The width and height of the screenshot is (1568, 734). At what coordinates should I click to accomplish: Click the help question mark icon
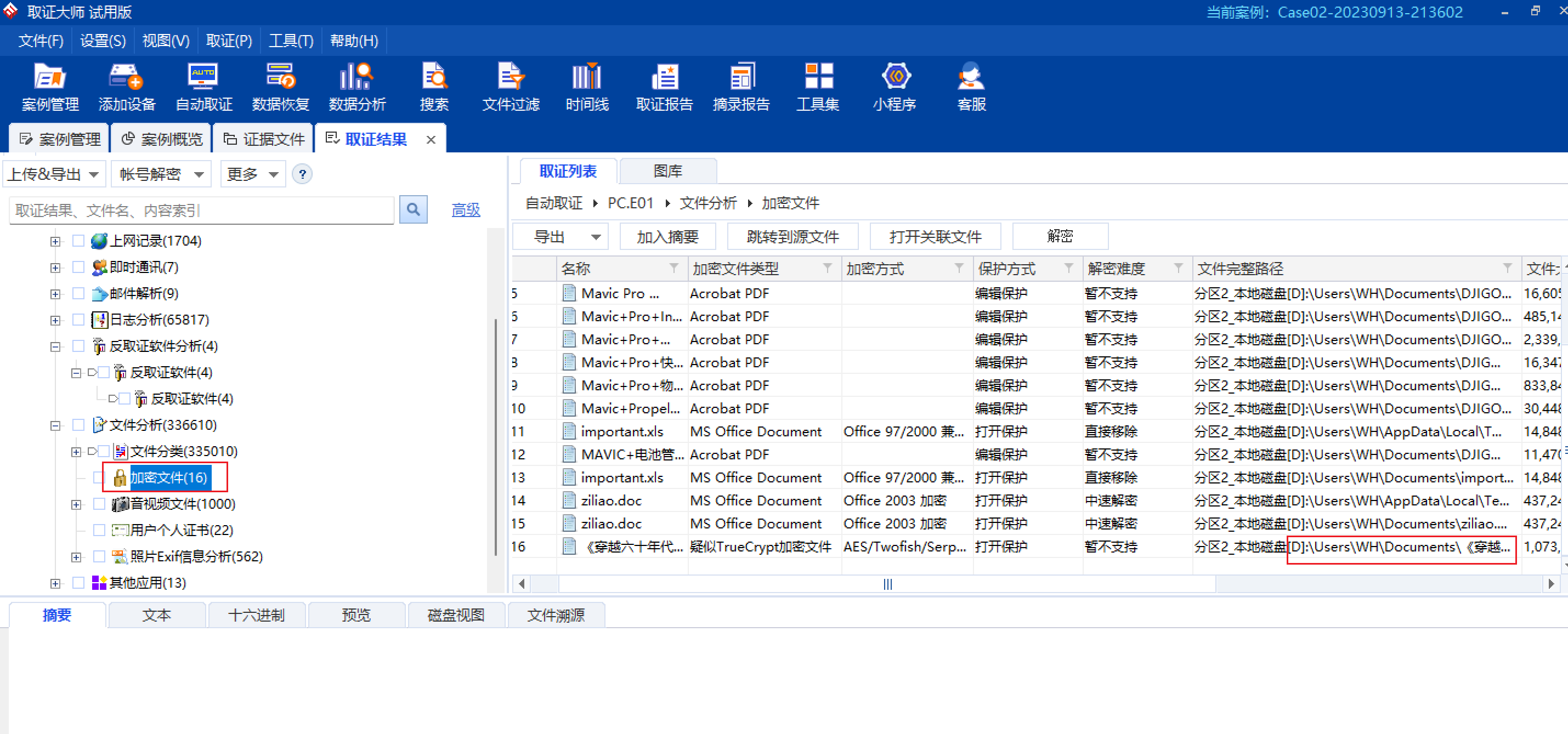pyautogui.click(x=303, y=175)
